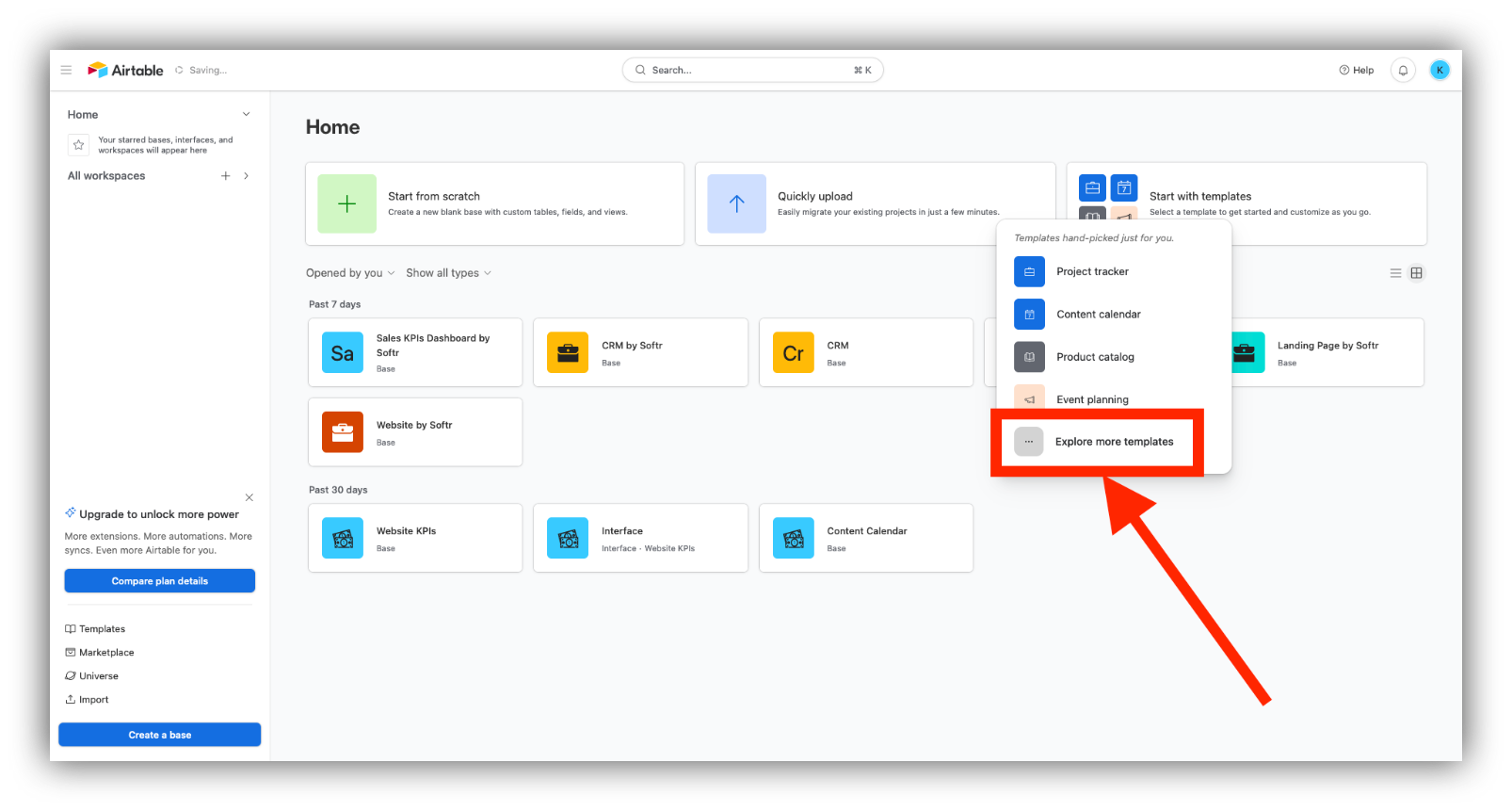Open Import in the sidebar

(87, 700)
